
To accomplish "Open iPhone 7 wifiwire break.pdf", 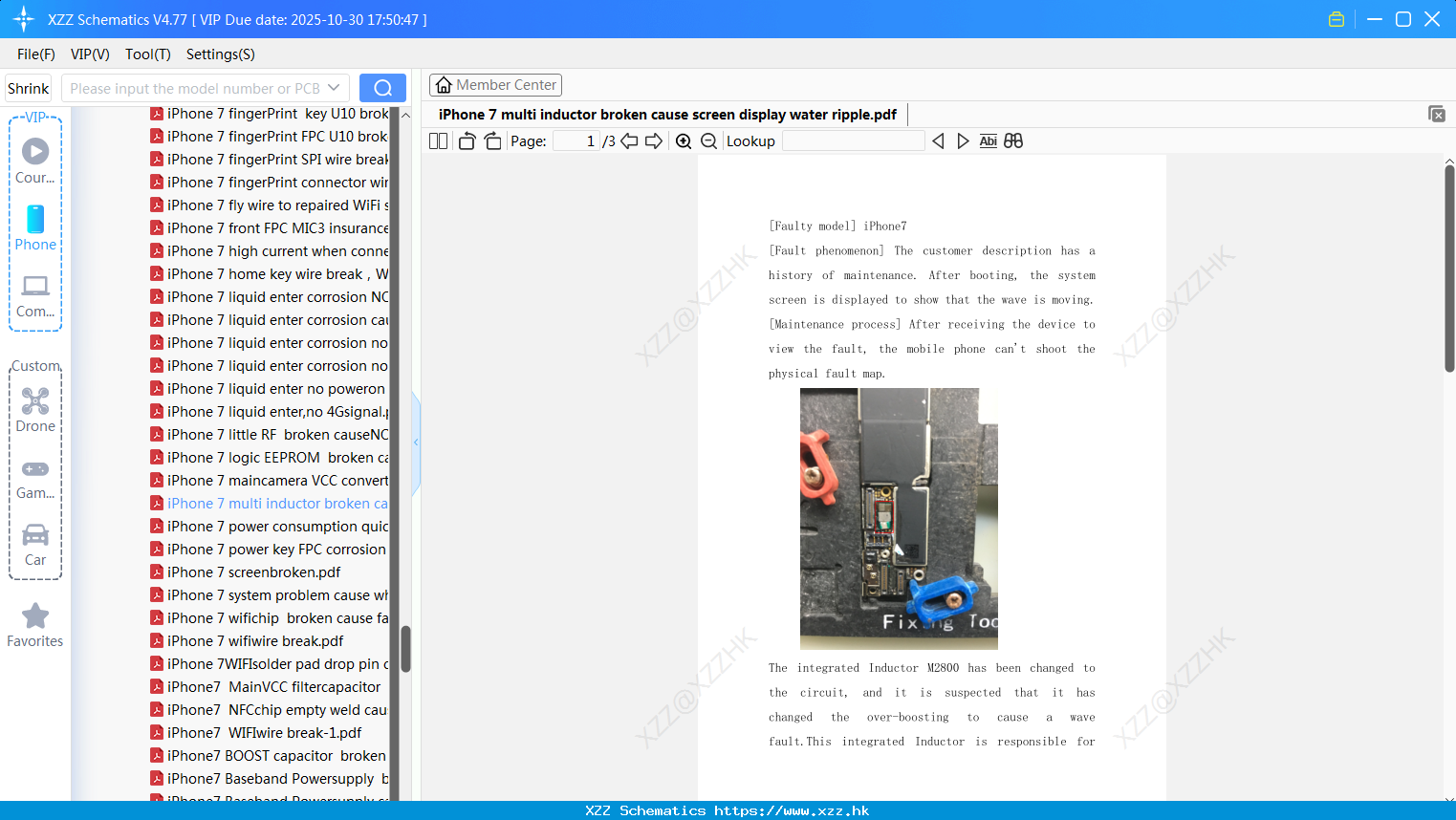I will click(248, 641).
